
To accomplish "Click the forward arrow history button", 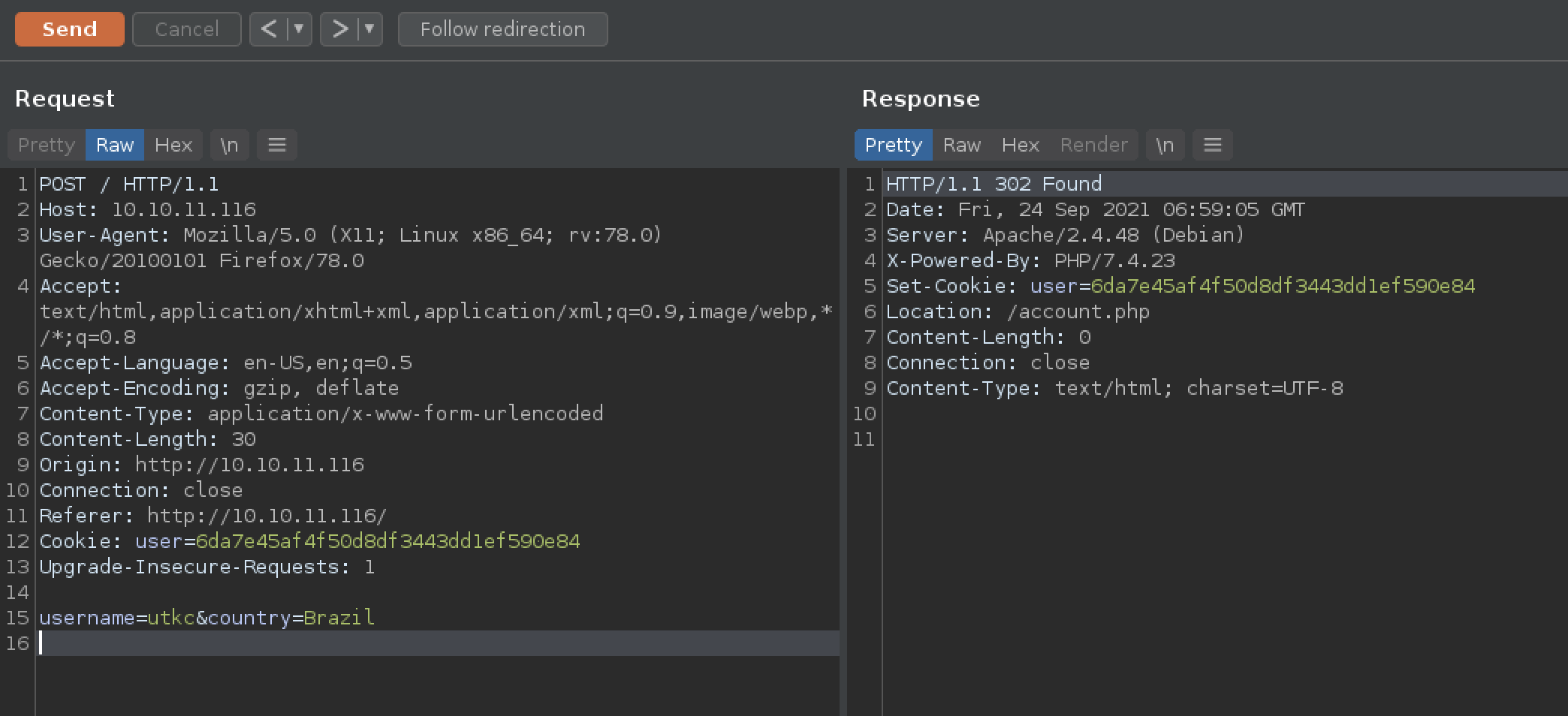I will [339, 29].
